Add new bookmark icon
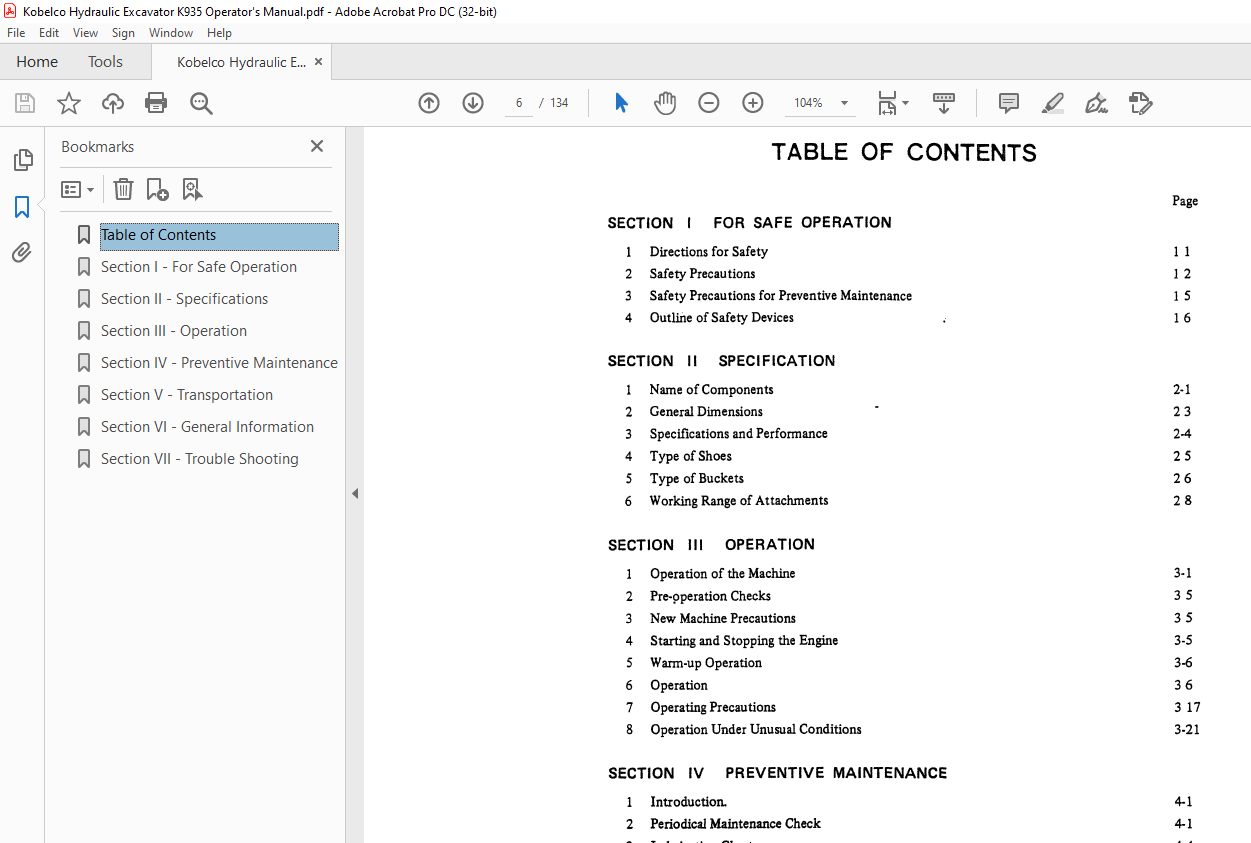Screen dimensions: 1251x843 pyautogui.click(x=157, y=189)
